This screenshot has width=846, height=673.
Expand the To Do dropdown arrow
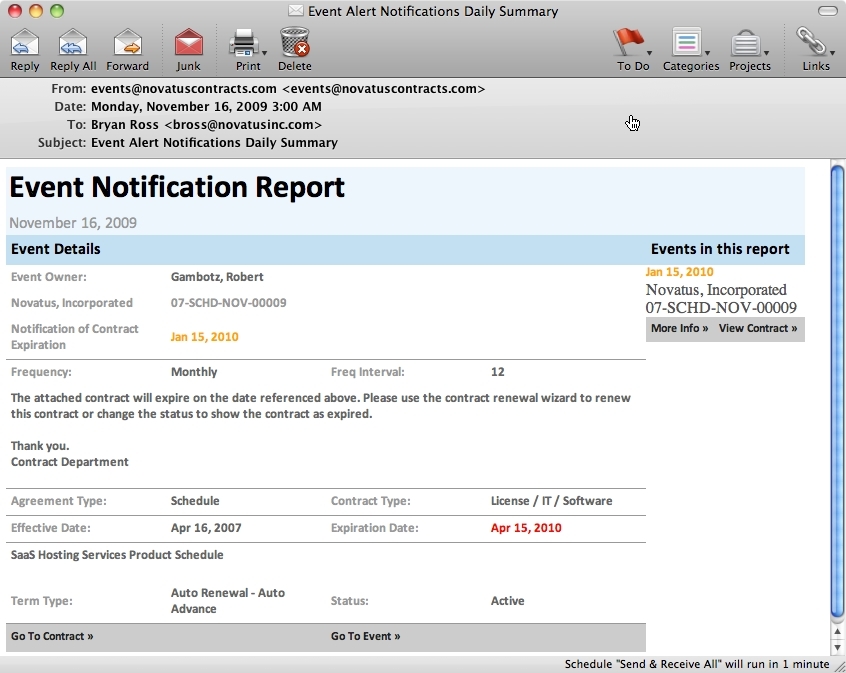click(x=649, y=53)
